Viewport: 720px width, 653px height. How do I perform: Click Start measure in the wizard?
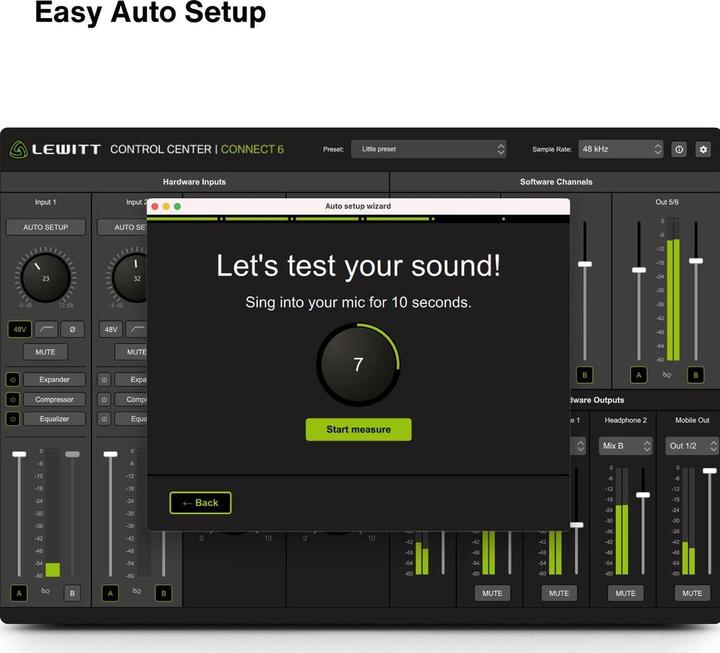[x=359, y=429]
